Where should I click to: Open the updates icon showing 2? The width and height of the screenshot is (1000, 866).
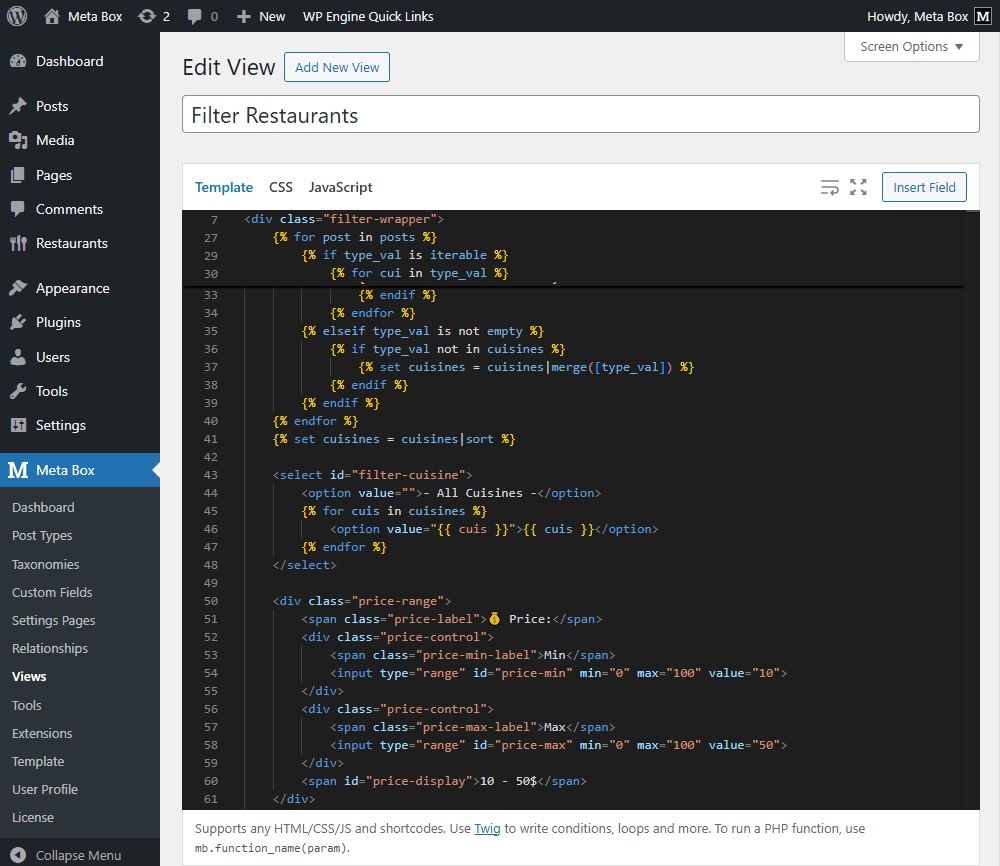coord(148,16)
